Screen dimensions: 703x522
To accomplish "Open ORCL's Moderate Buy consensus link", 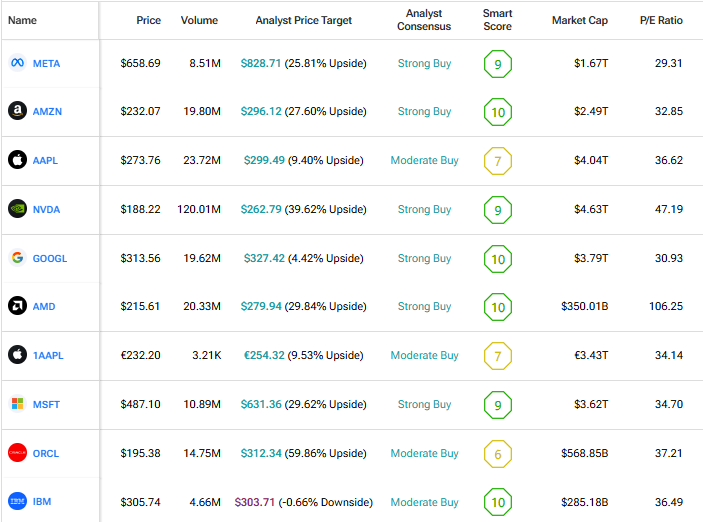I will (x=424, y=454).
